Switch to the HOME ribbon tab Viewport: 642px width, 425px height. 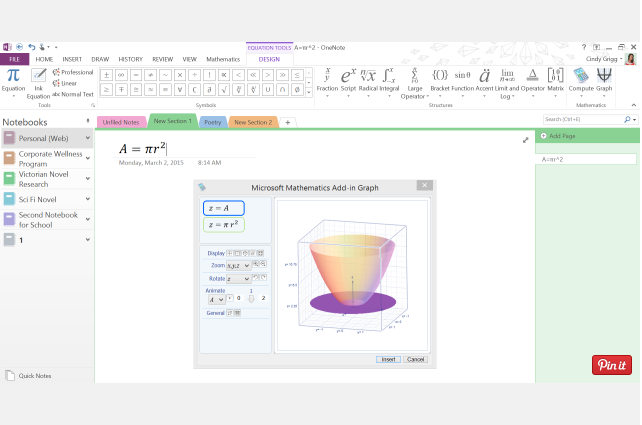click(44, 59)
